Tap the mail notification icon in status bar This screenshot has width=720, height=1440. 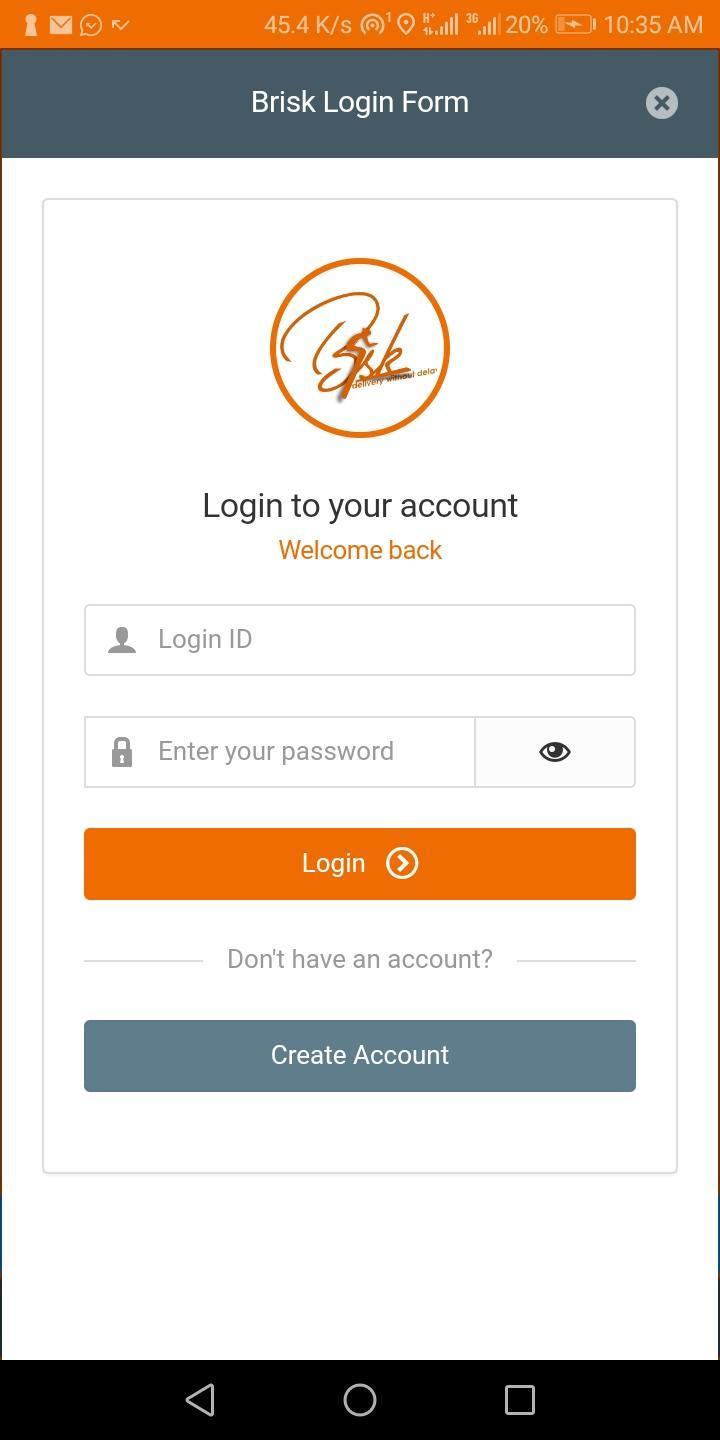(61, 24)
